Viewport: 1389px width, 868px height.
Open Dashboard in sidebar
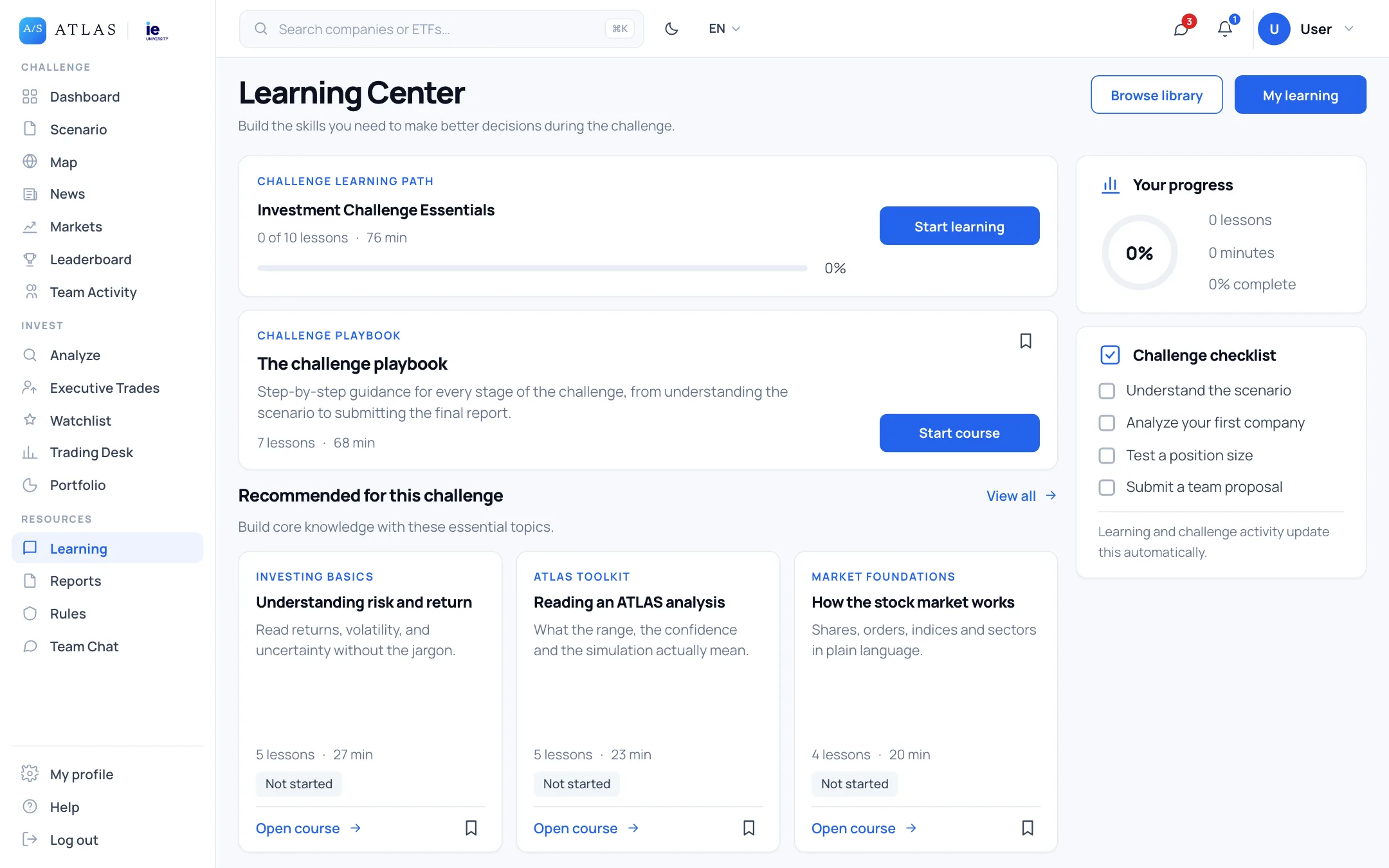pyautogui.click(x=107, y=96)
